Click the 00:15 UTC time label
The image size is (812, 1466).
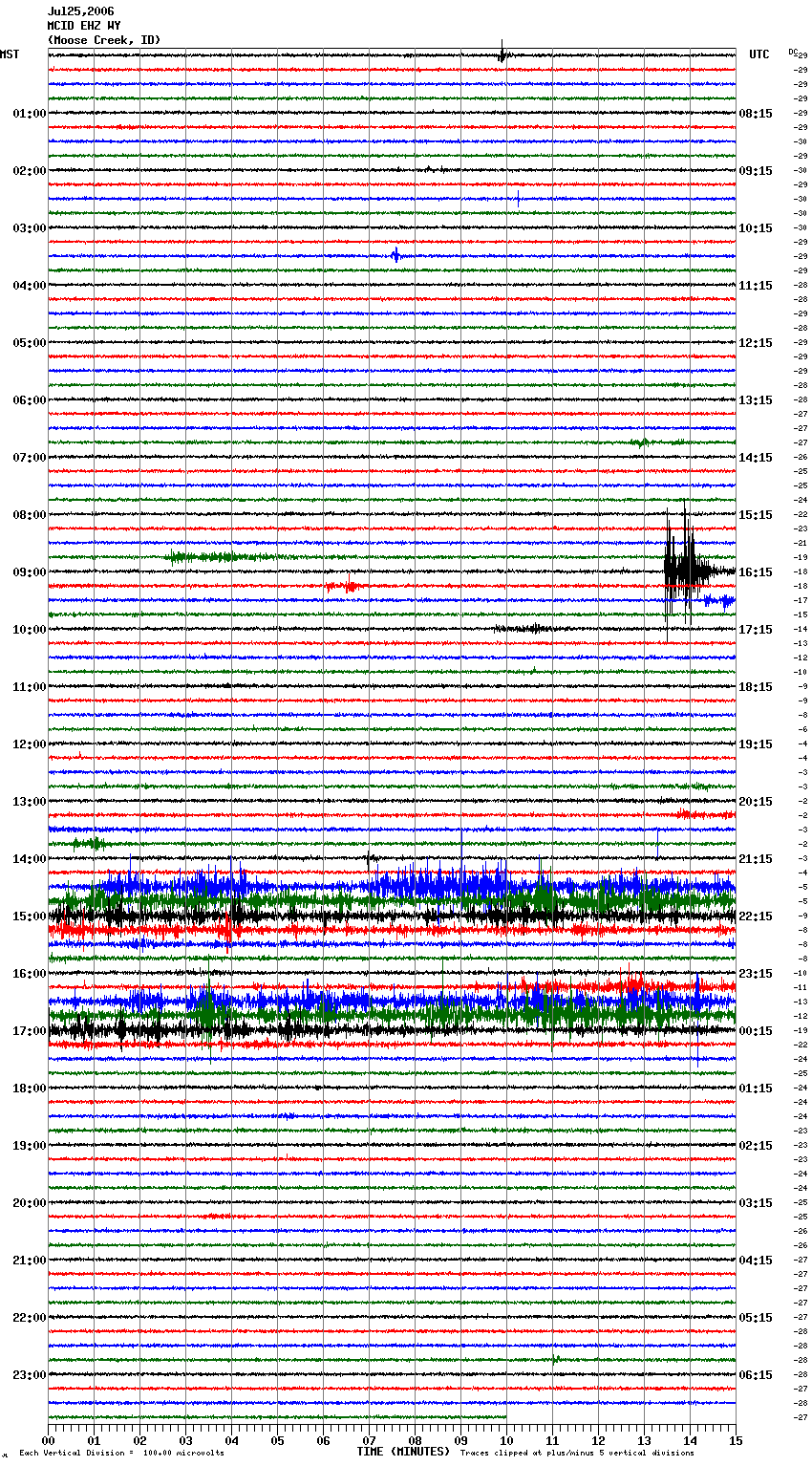[756, 1031]
